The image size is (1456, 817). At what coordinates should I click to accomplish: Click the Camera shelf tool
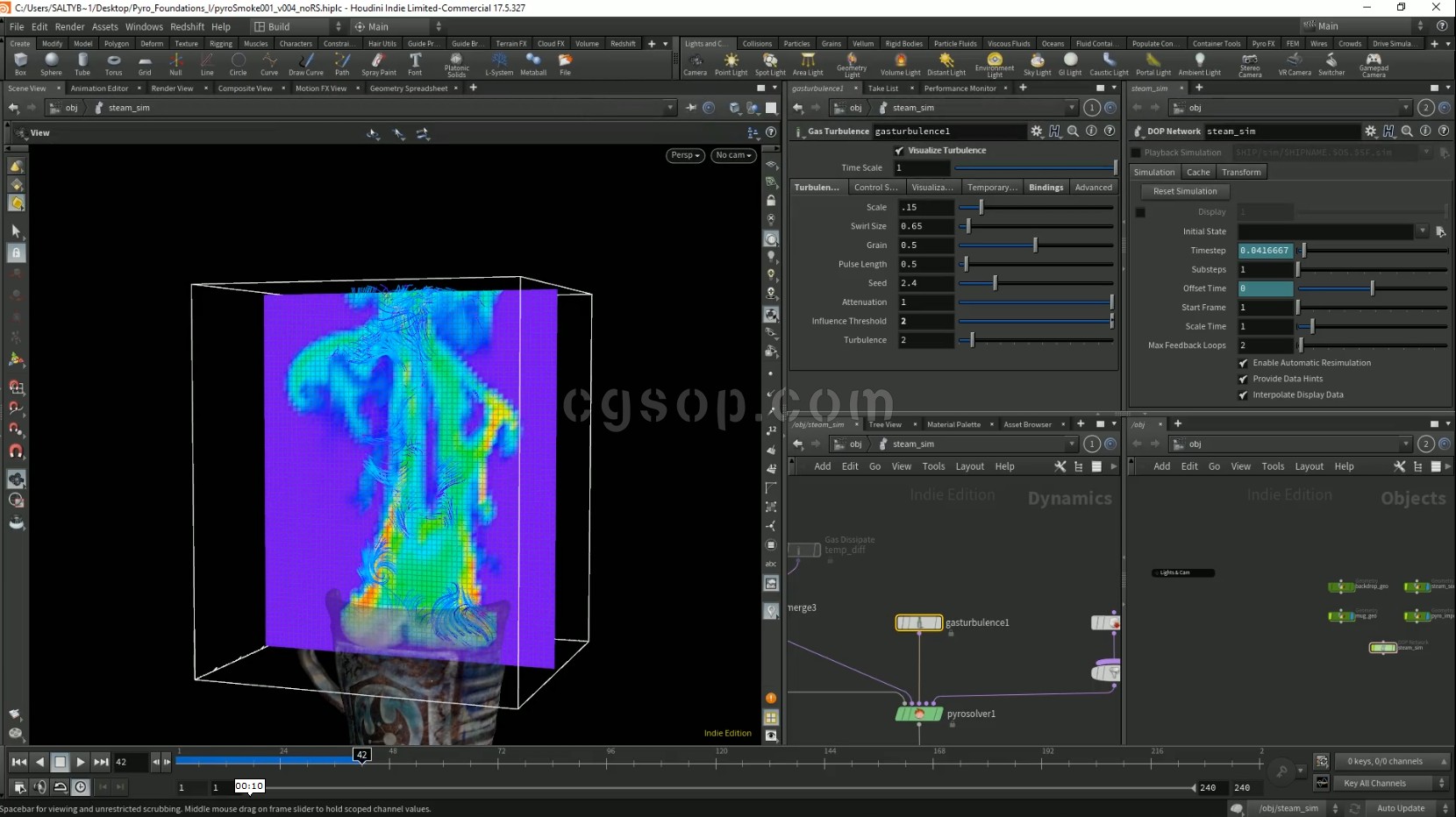click(x=695, y=63)
